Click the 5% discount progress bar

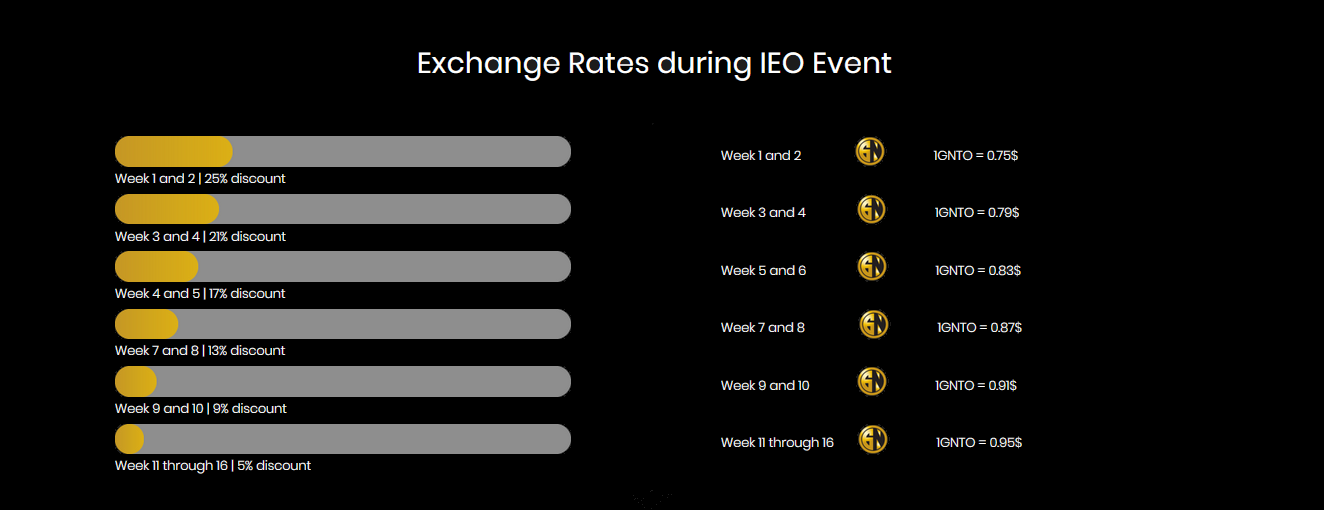pyautogui.click(x=343, y=439)
